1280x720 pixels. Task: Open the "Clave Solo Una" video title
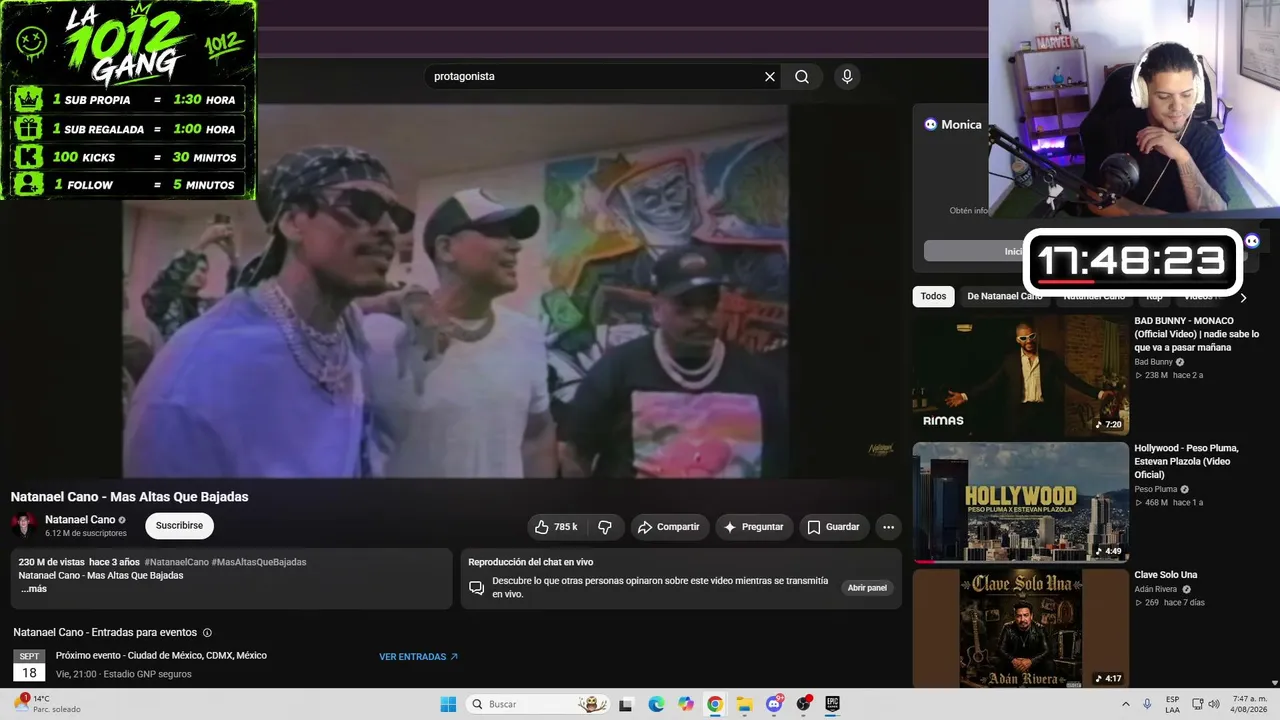1165,575
